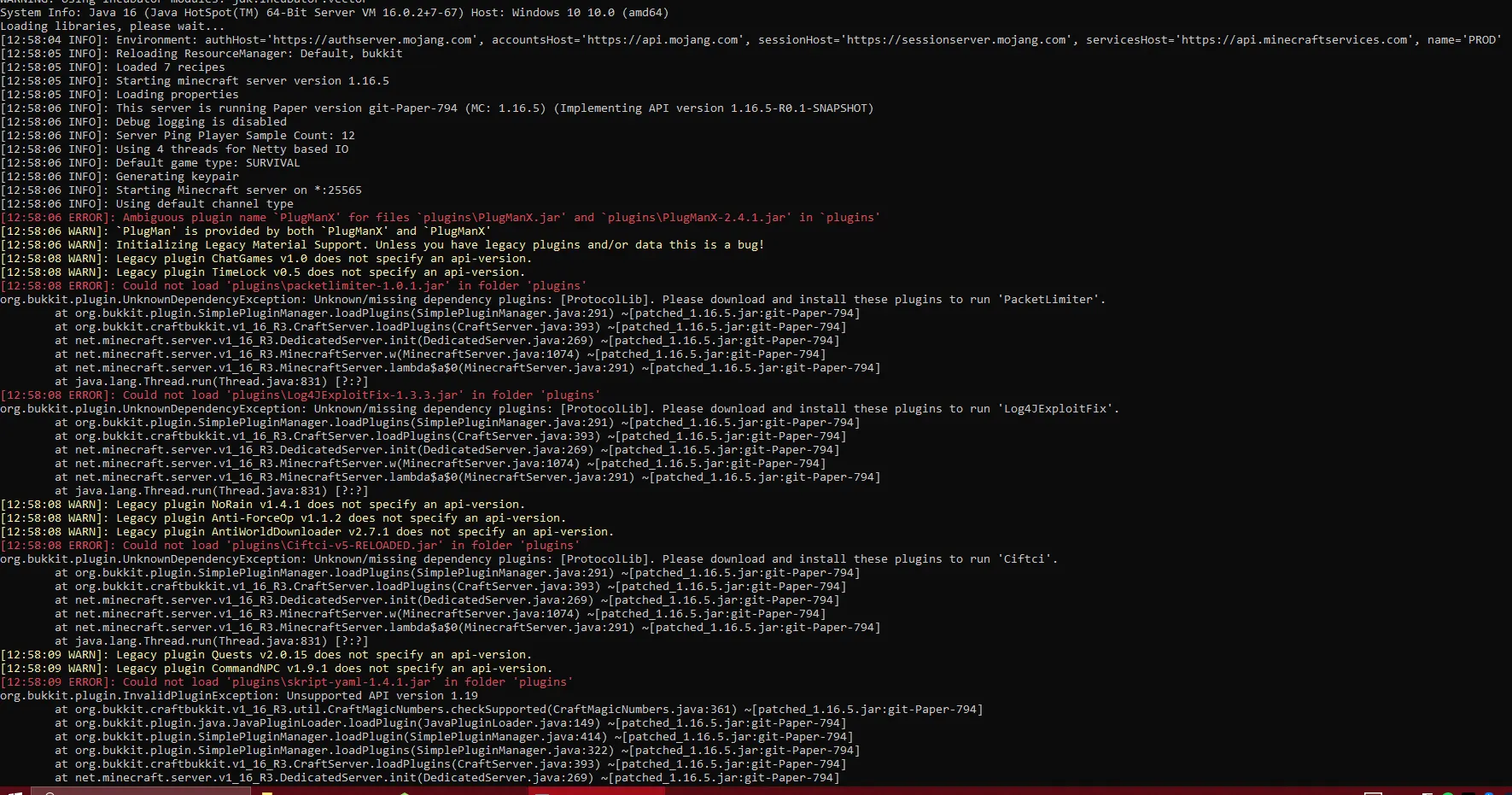
Task: Click 'Initializing Legacy Material Support' warning
Action: (382, 245)
